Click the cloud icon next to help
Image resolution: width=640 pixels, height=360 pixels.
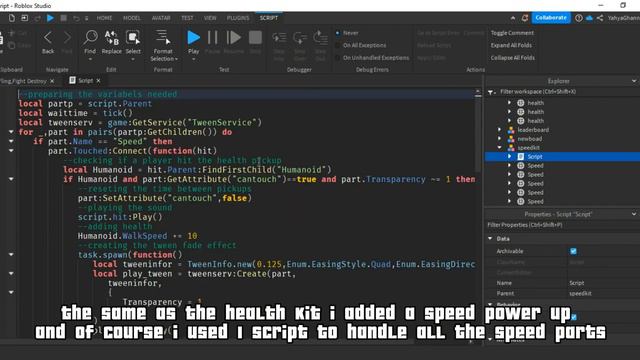589,18
